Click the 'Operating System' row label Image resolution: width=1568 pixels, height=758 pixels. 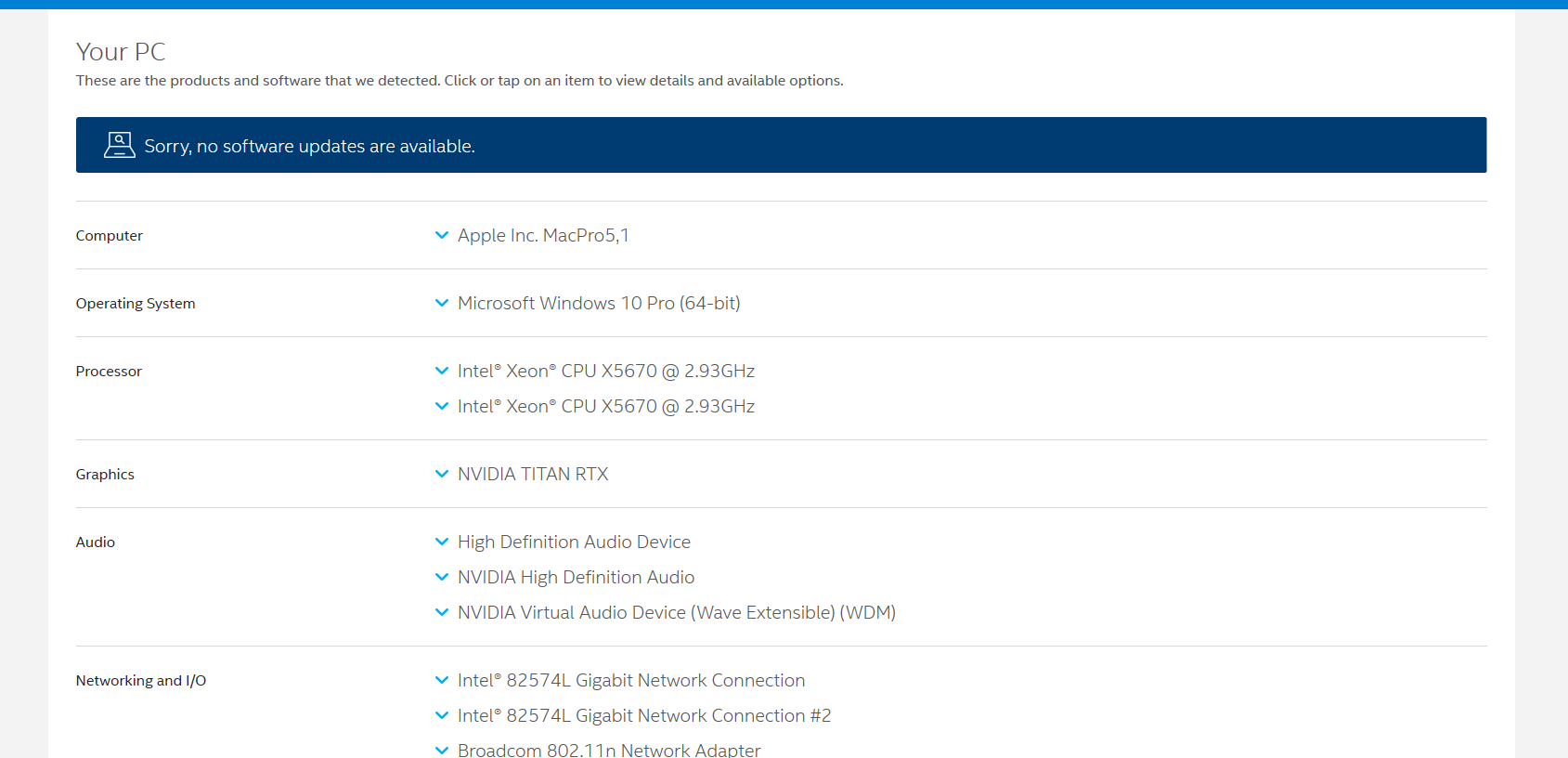[x=136, y=304]
